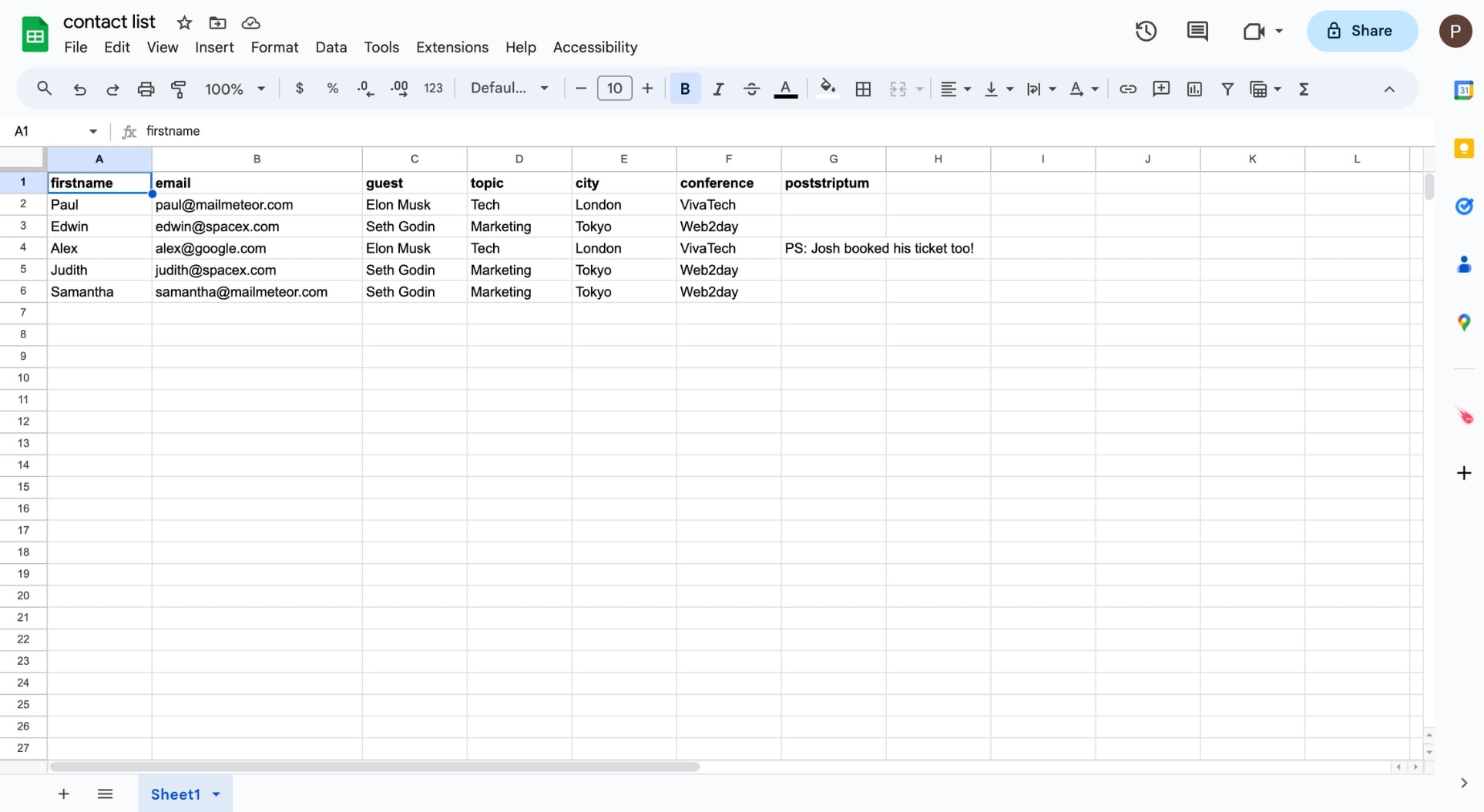Open the zoom 100% dropdown
The image size is (1484, 812).
235,89
